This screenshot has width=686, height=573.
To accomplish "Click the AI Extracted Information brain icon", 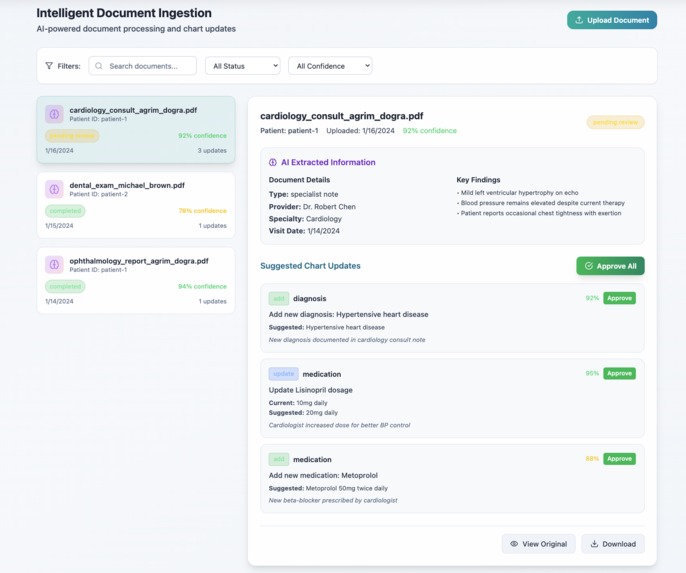I will click(x=273, y=162).
